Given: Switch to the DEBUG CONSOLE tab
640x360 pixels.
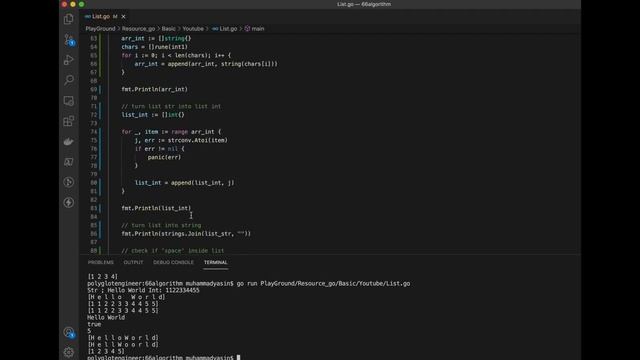Looking at the screenshot, I should click(x=173, y=262).
